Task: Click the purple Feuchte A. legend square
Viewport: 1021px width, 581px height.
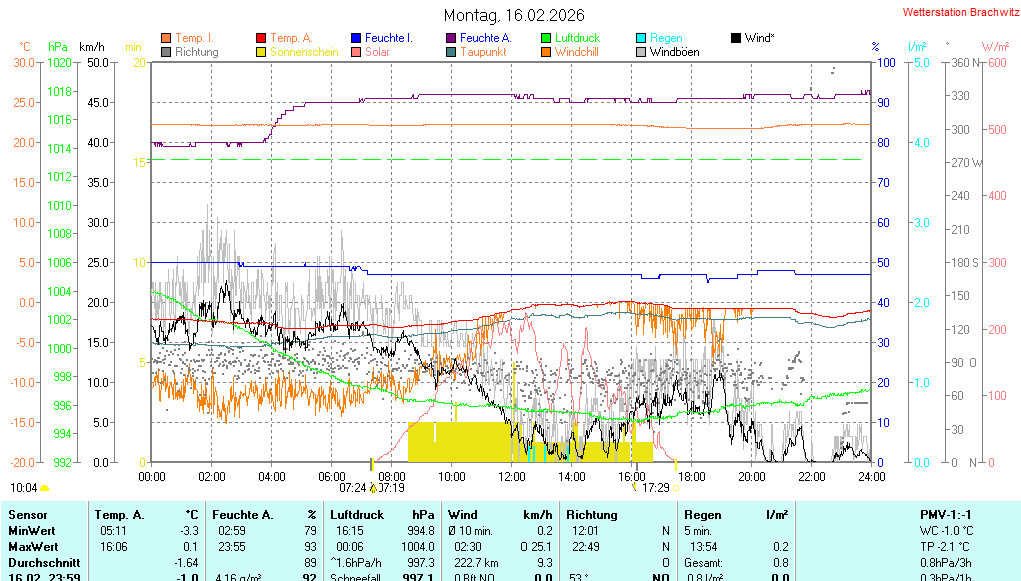Action: (x=451, y=38)
